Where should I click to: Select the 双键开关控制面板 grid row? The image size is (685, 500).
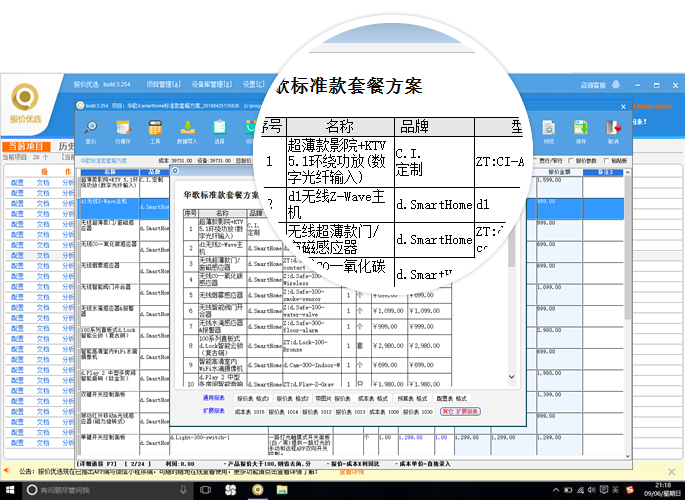[109, 401]
